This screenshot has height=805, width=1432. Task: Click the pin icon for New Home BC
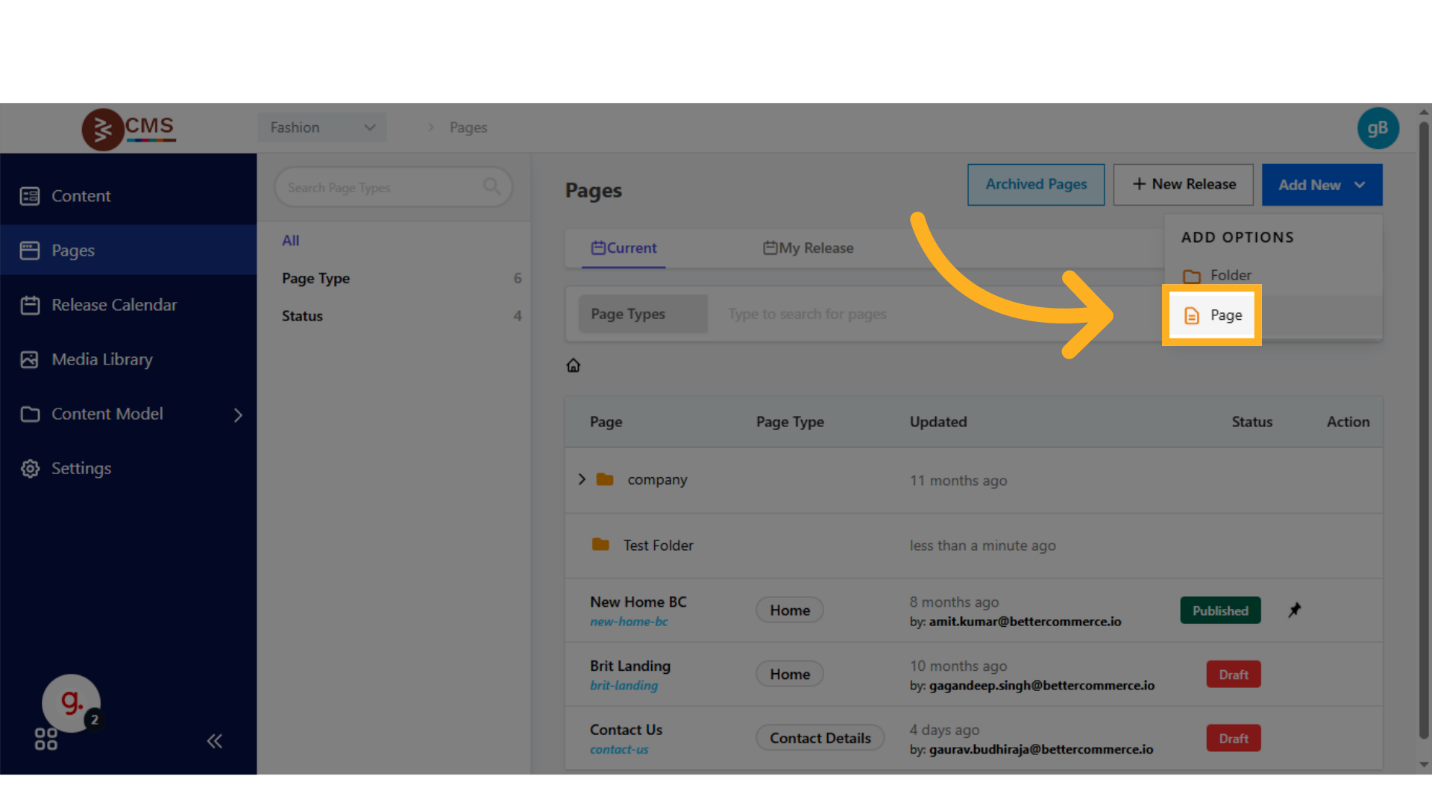pyautogui.click(x=1294, y=610)
